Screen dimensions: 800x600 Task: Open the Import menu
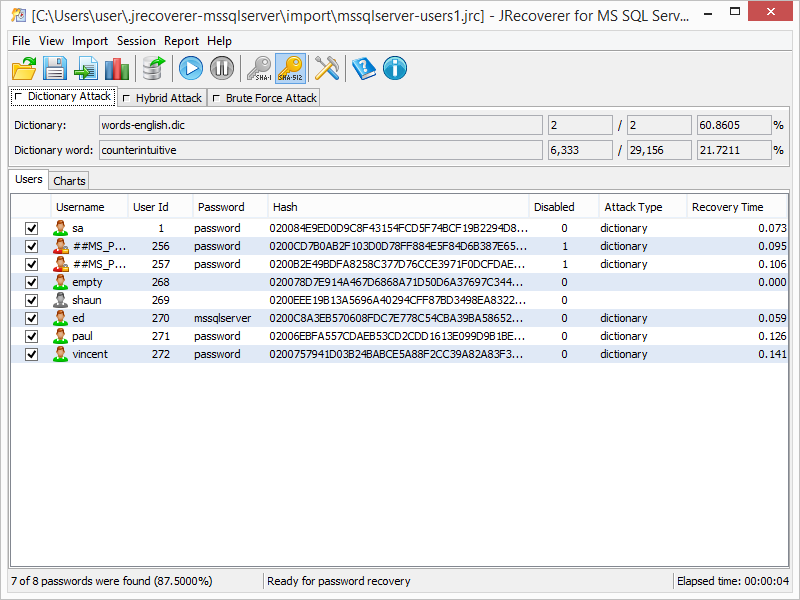90,41
